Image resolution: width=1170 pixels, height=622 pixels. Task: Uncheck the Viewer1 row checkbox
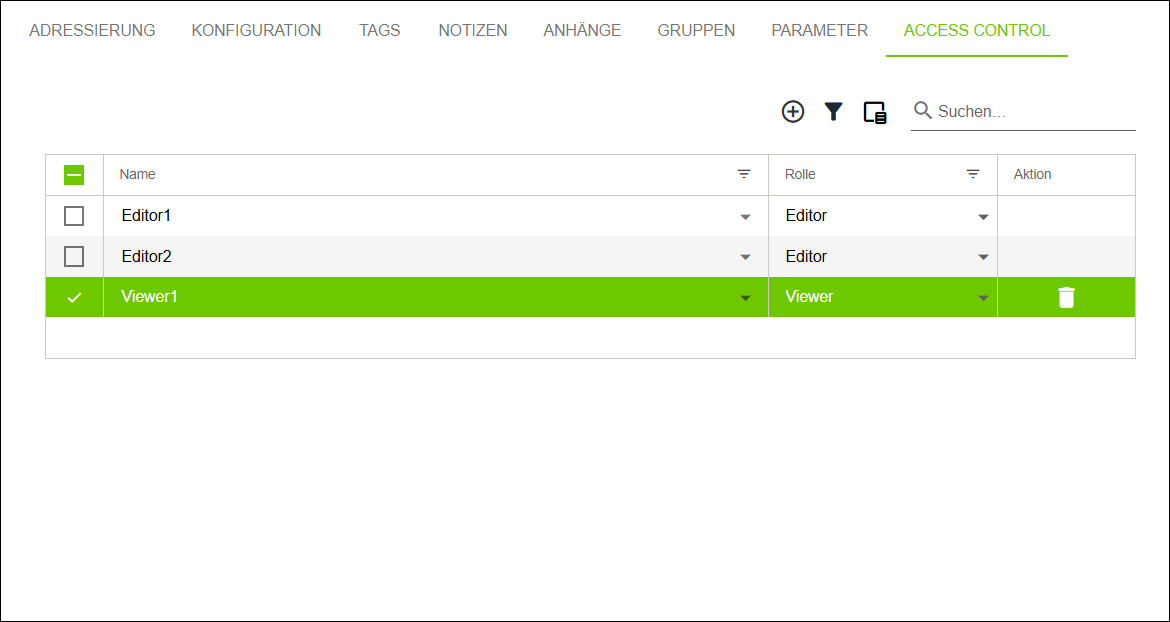point(74,297)
